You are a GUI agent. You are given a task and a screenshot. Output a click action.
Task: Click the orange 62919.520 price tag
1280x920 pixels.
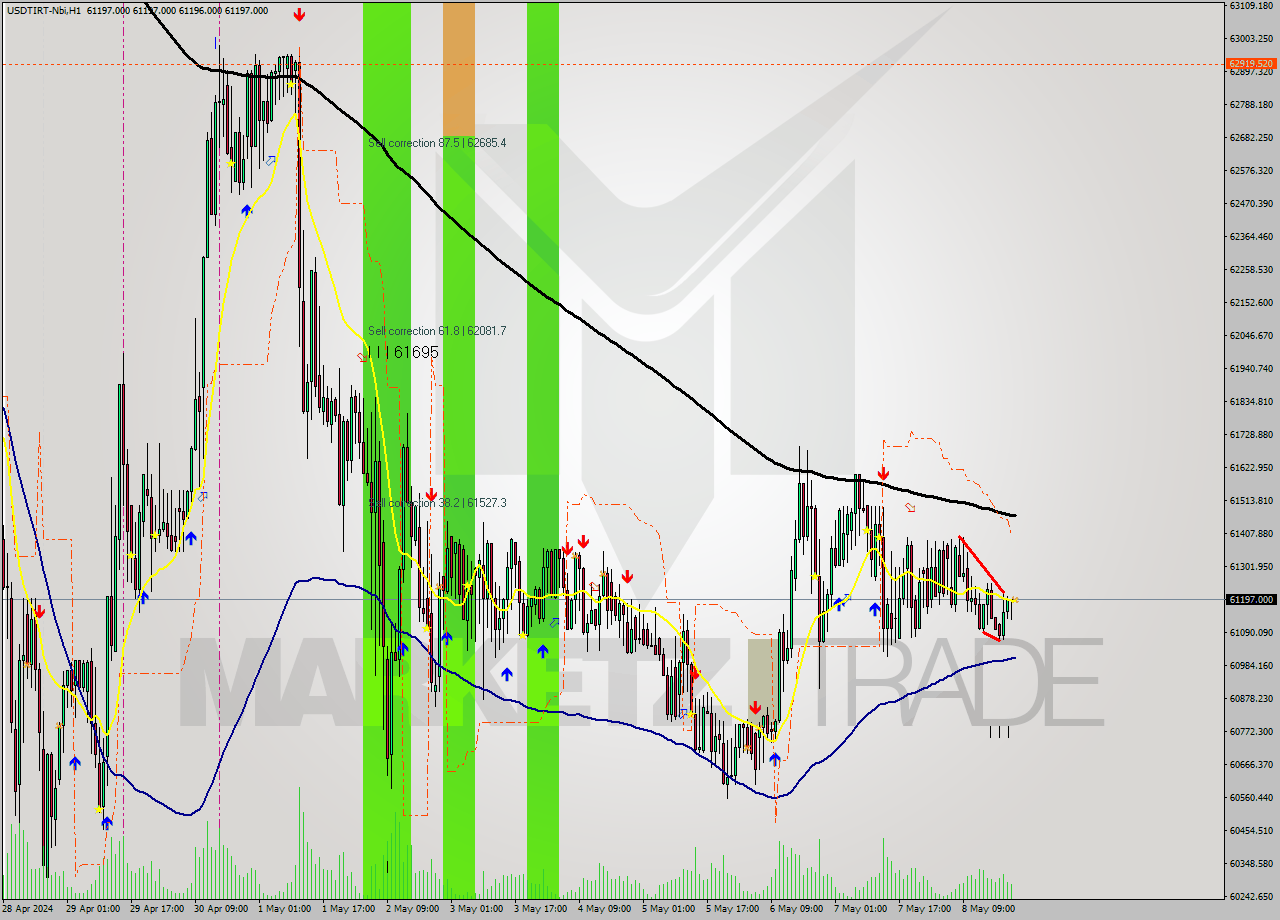[x=1251, y=63]
